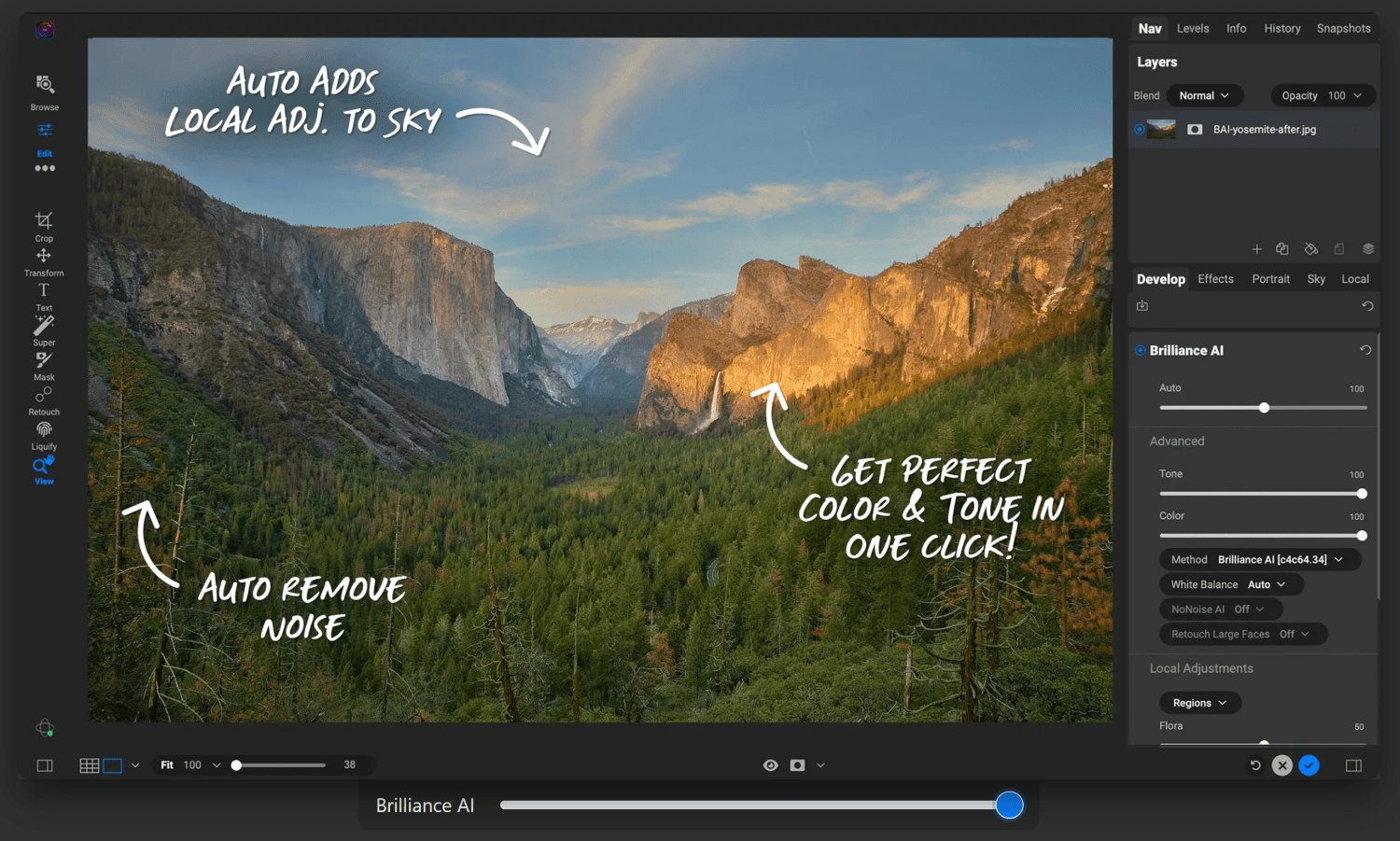The width and height of the screenshot is (1400, 841).
Task: Open the Sky tab
Action: (1316, 279)
